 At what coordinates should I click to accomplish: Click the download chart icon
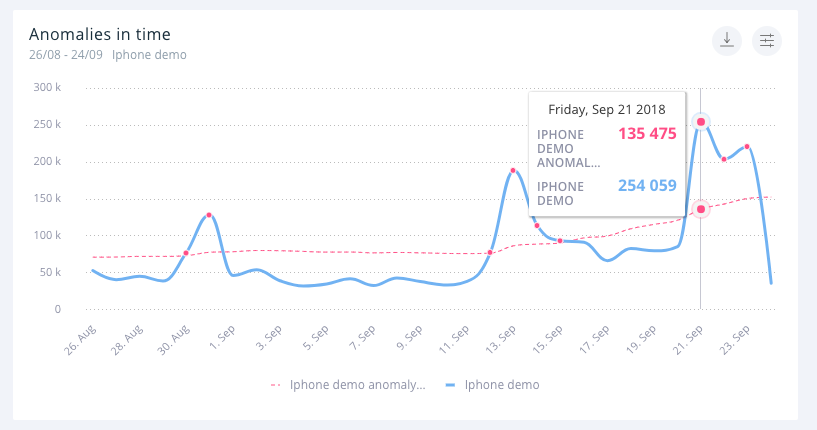727,41
